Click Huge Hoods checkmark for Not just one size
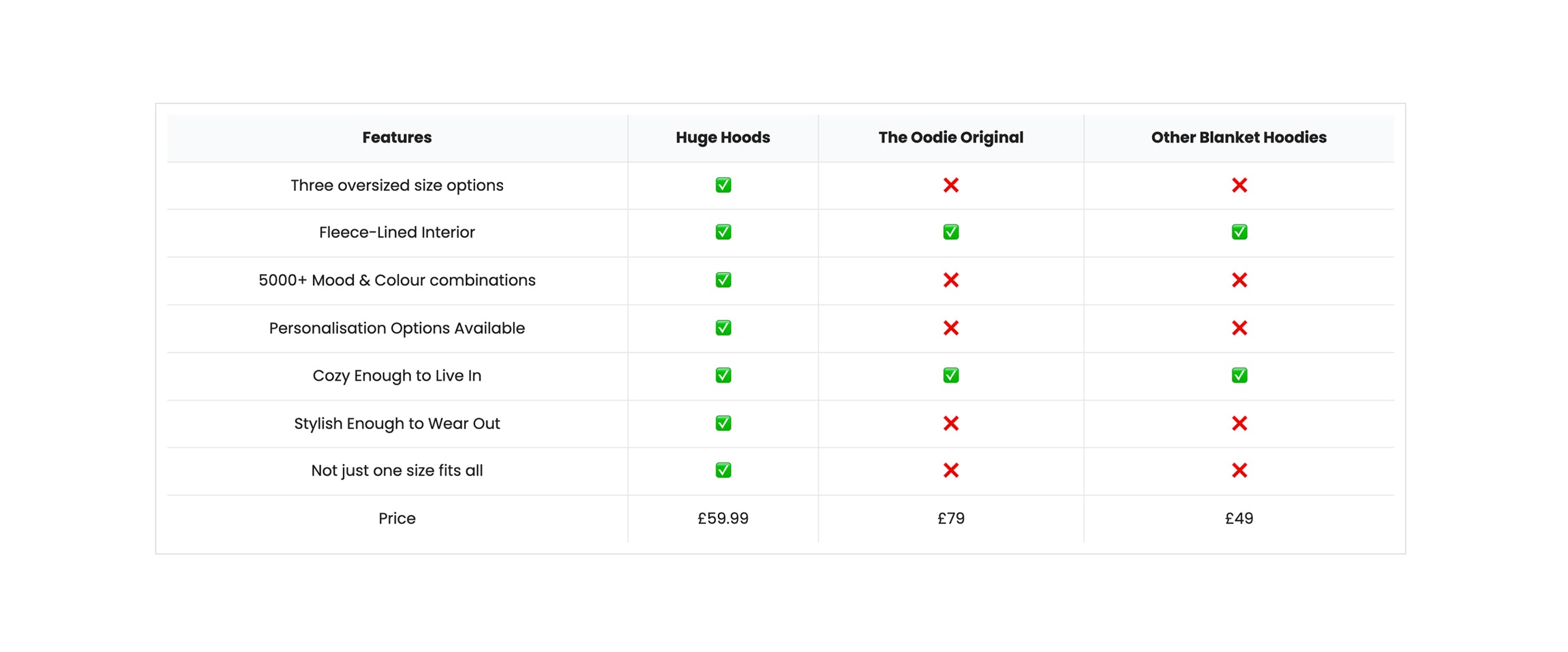This screenshot has height=652, width=1568. coord(723,470)
